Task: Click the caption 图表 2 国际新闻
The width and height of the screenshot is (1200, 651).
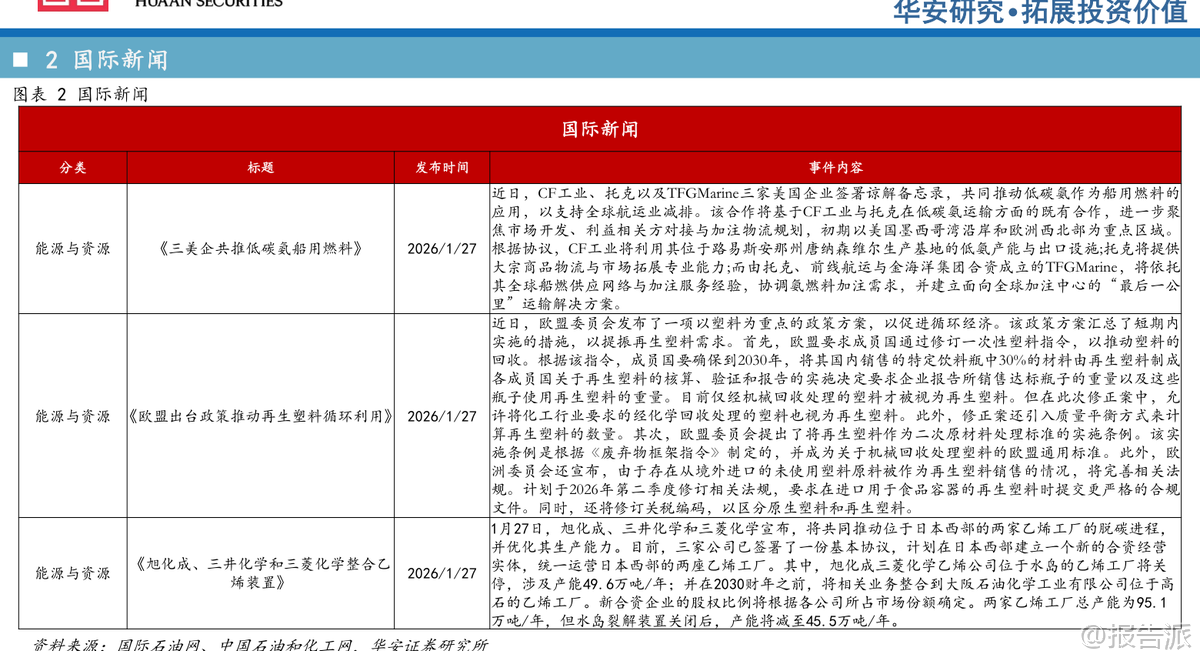Action: coord(81,95)
